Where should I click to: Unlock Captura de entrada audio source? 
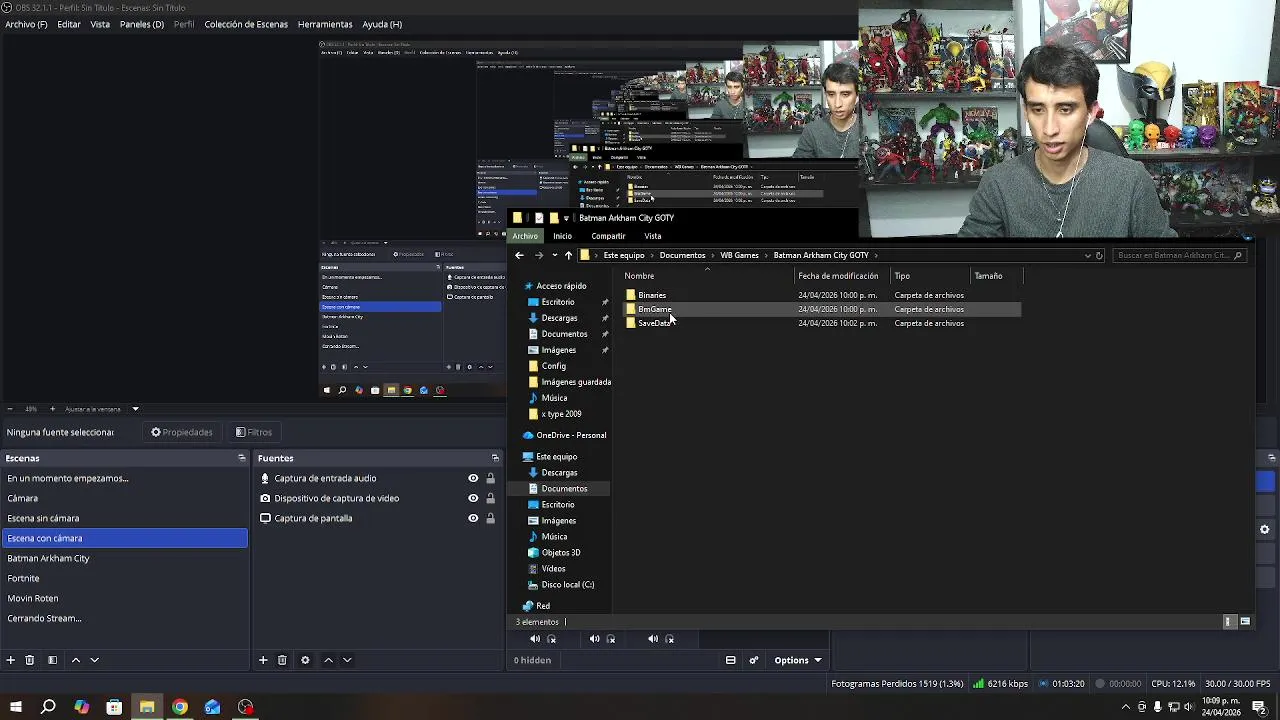pos(490,478)
